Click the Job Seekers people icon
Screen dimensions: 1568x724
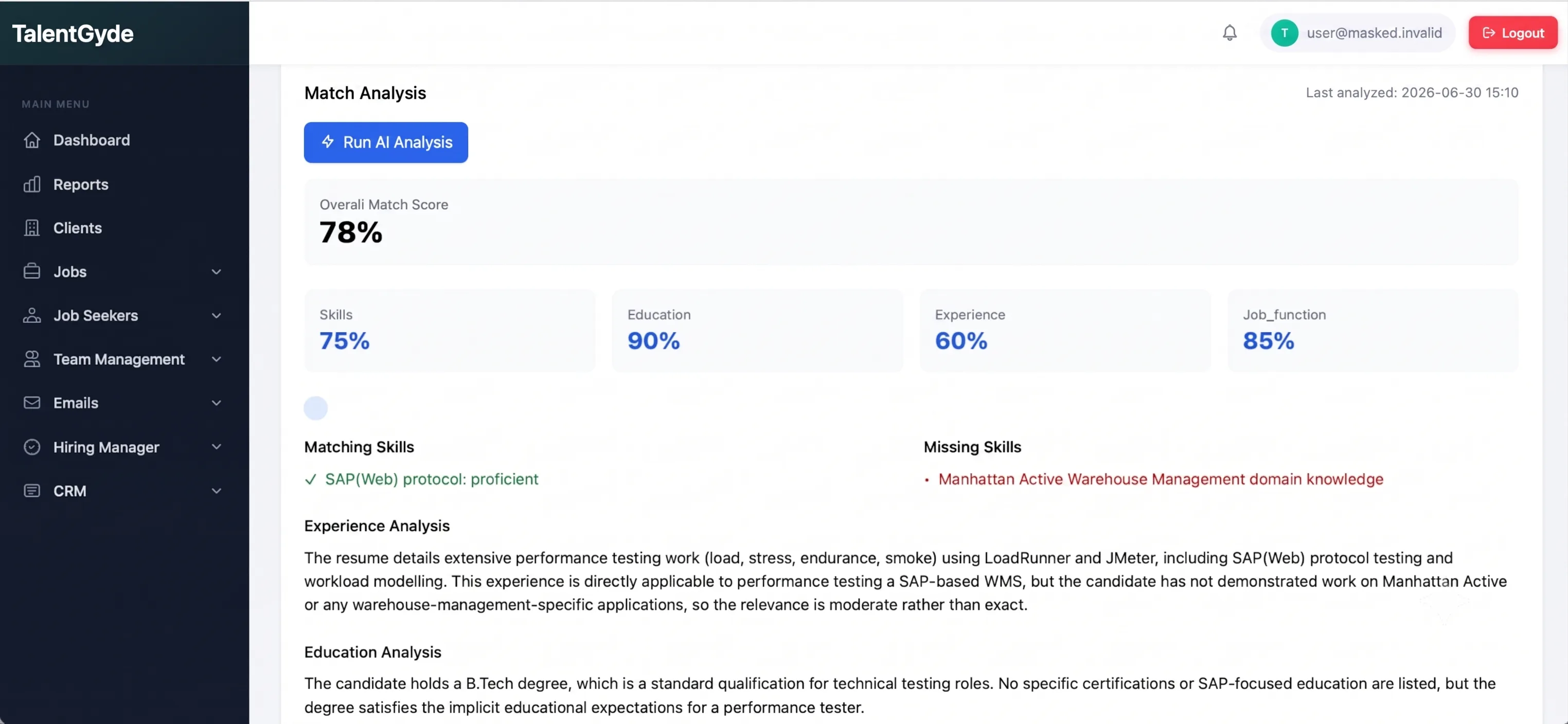click(32, 315)
